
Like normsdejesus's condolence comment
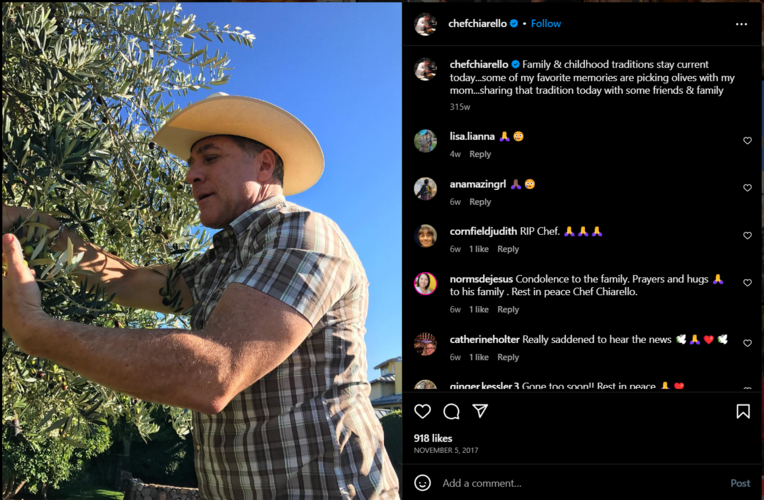[747, 283]
